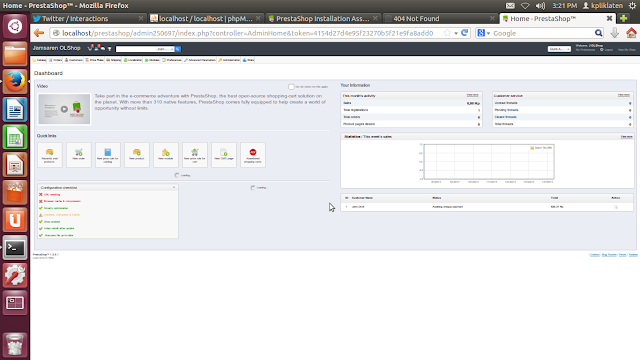Click View more in This month's activity
Screen dimensions: 640x360
472,95
